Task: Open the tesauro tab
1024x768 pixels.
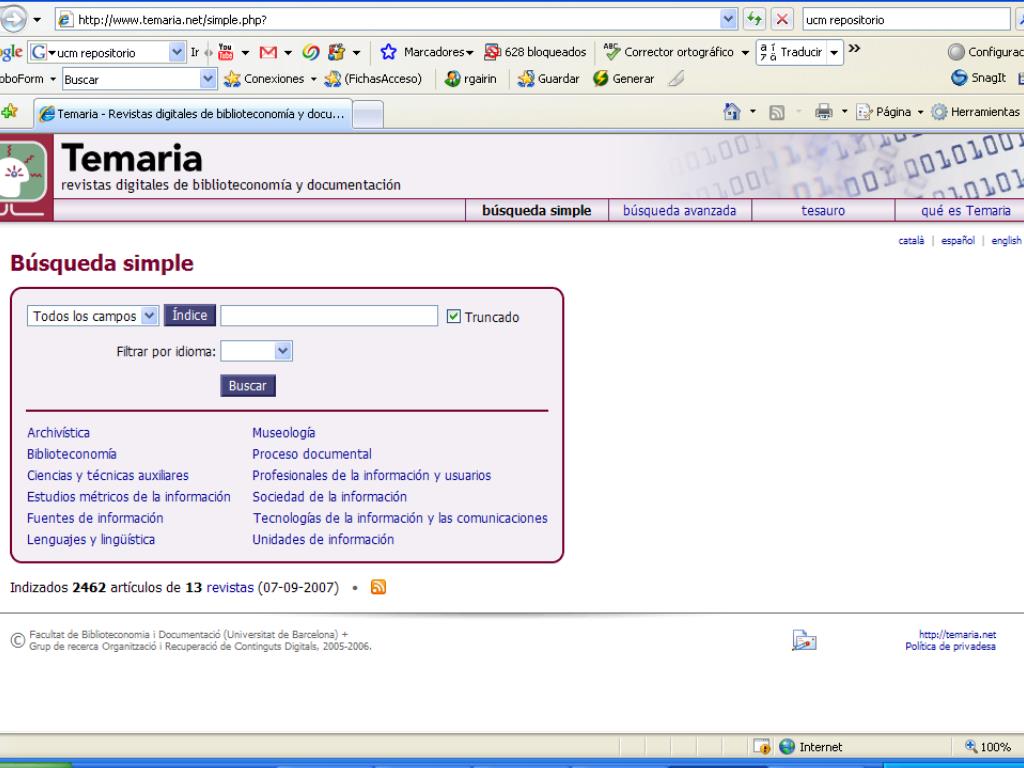Action: [x=823, y=210]
